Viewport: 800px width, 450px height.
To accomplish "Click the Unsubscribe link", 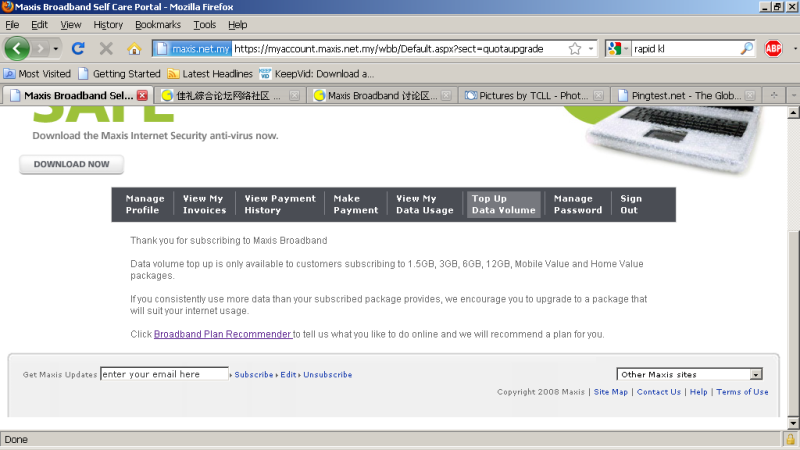I will pyautogui.click(x=328, y=374).
